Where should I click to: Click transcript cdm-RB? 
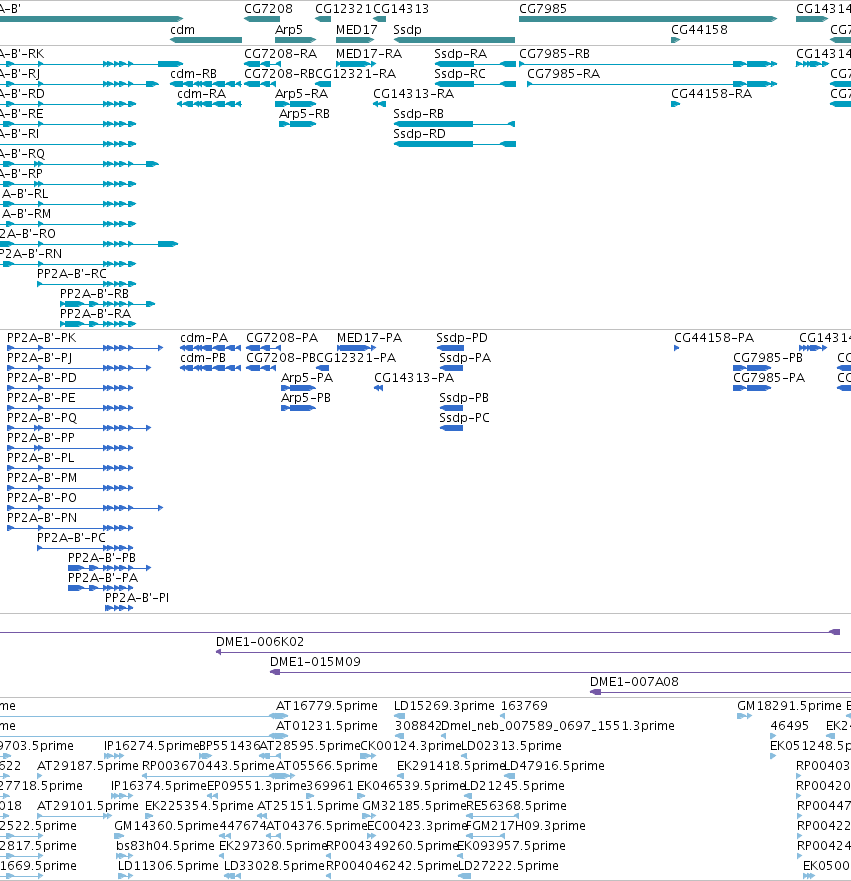(206, 84)
